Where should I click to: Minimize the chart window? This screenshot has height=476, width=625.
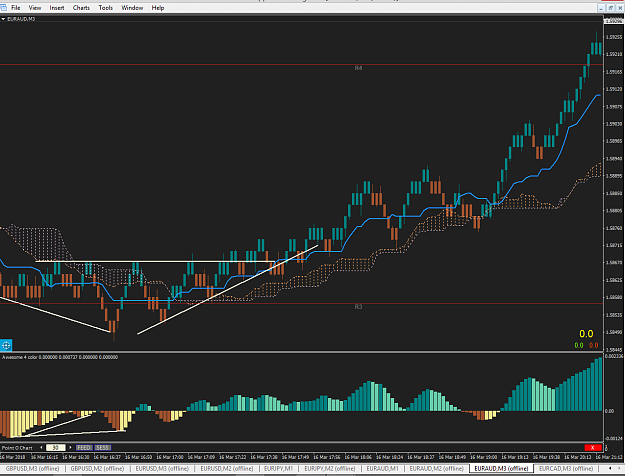tap(601, 8)
